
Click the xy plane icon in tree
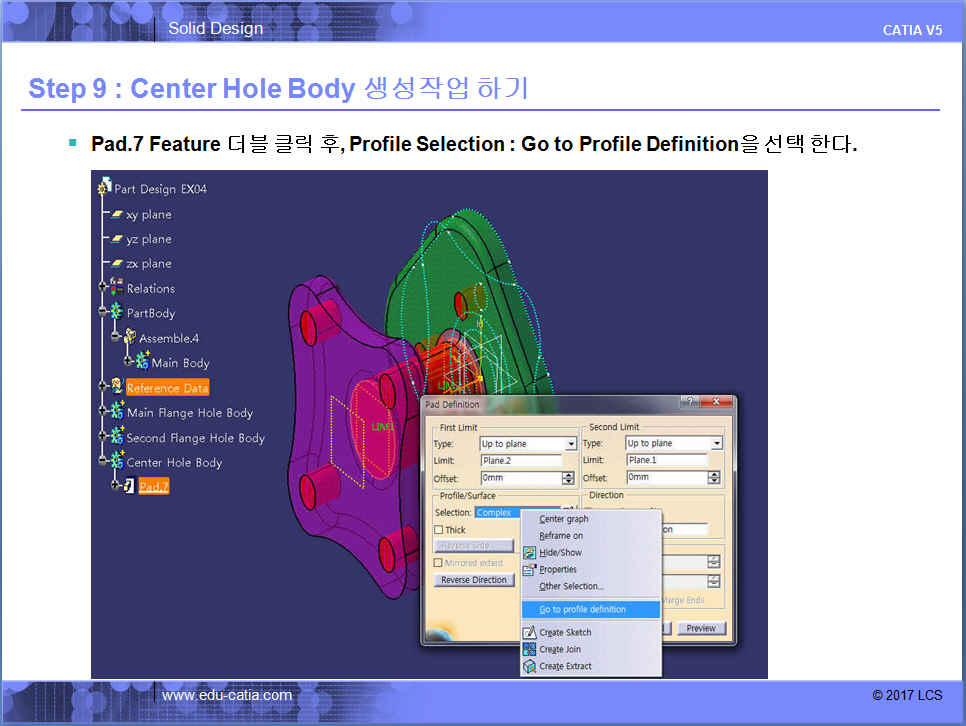116,215
